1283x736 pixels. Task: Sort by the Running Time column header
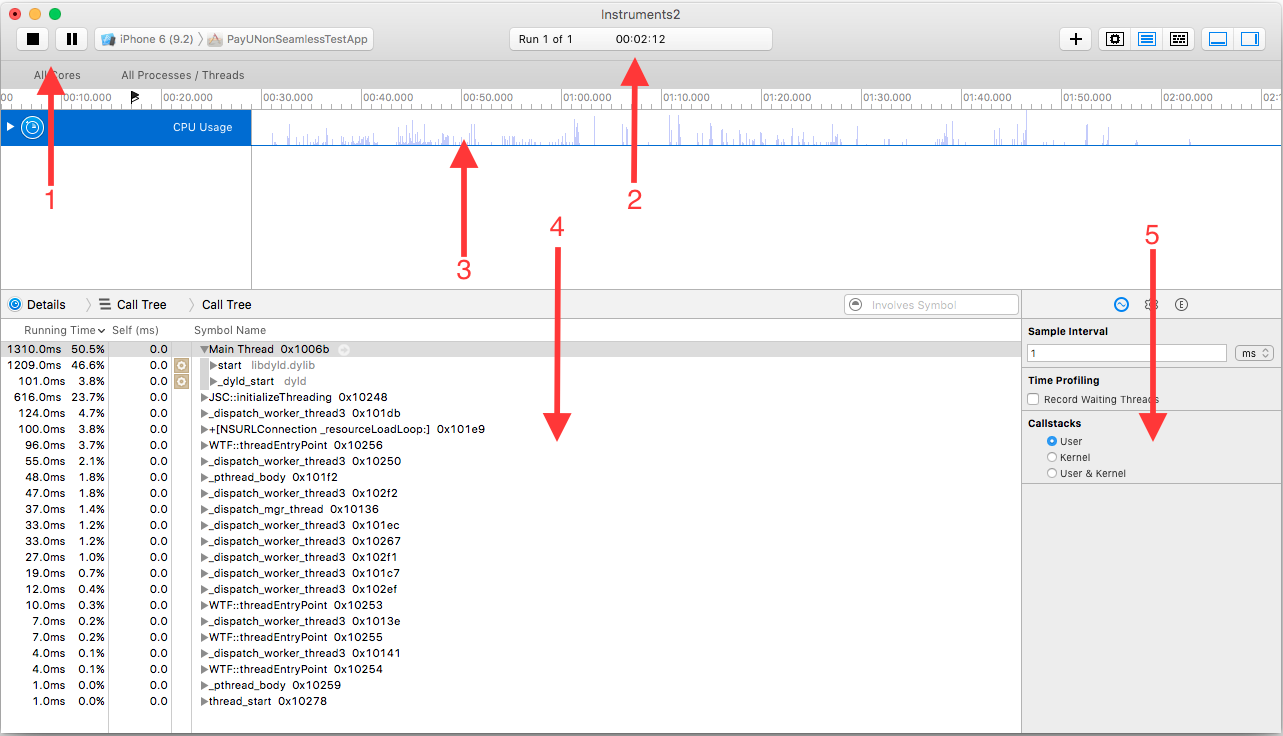click(x=60, y=330)
